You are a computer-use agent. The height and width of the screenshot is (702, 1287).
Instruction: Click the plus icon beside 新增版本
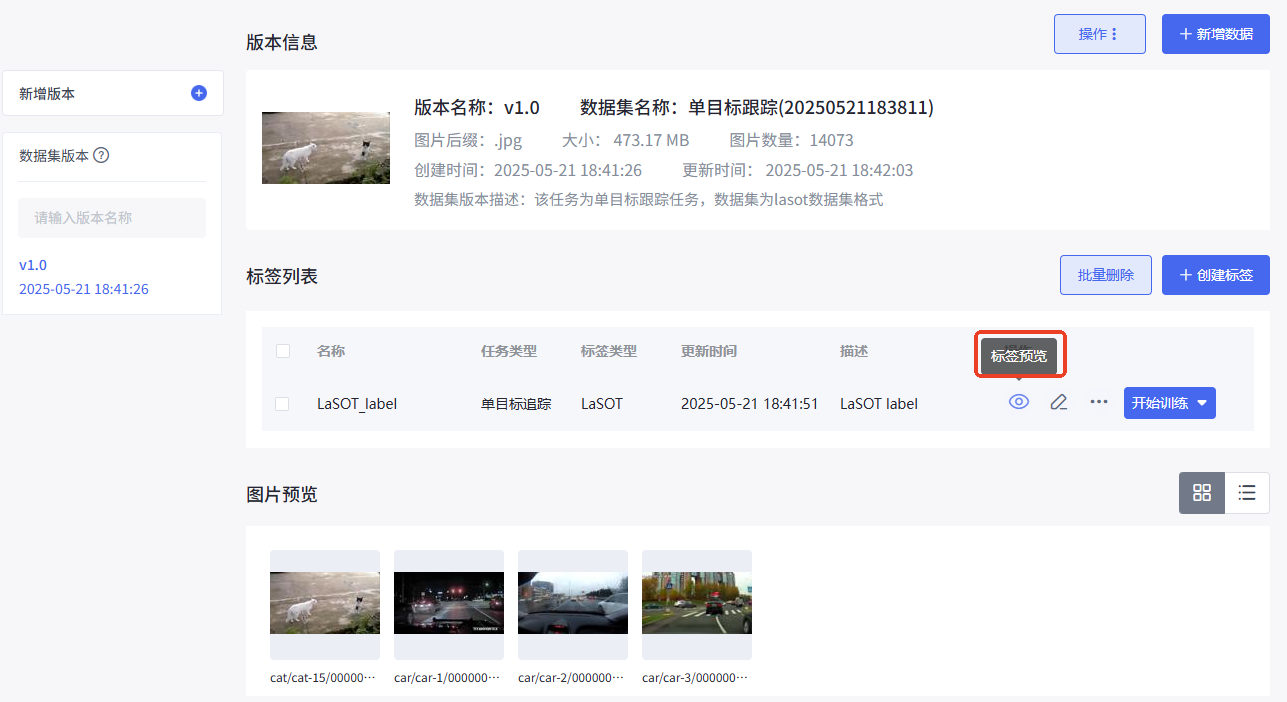click(198, 93)
